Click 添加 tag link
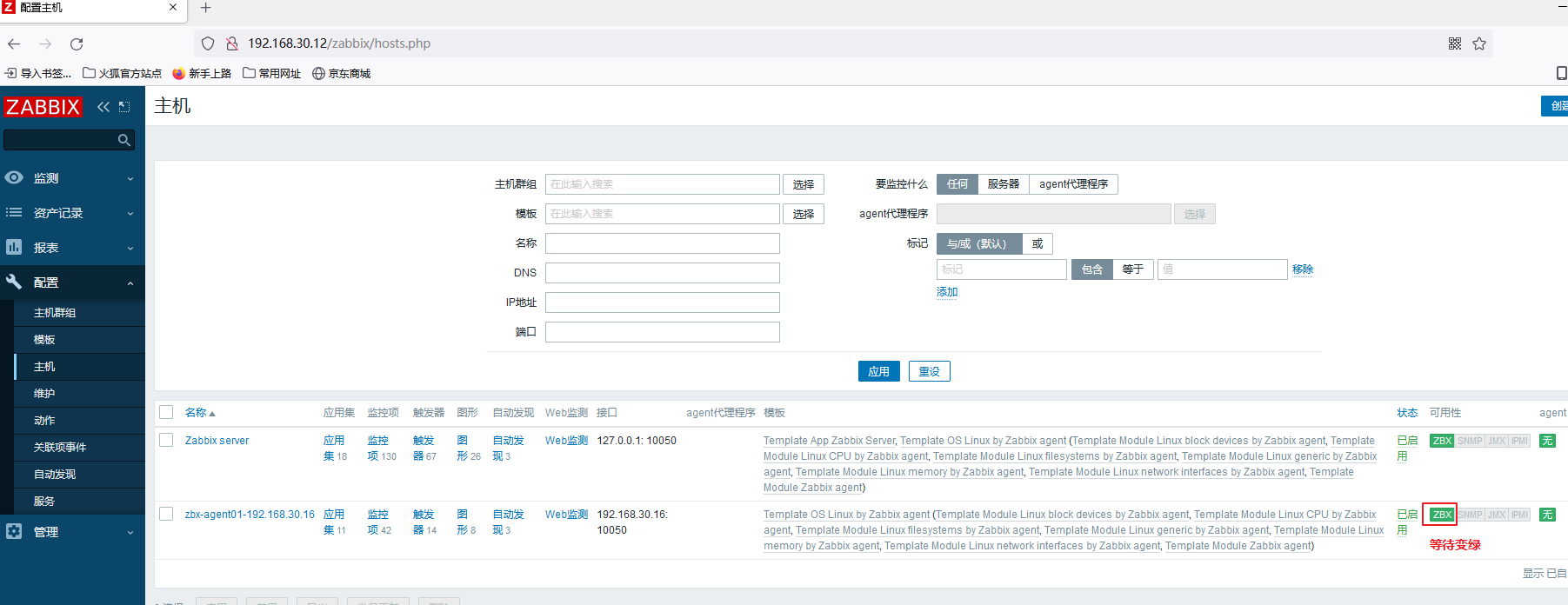Image resolution: width=1568 pixels, height=605 pixels. 947,292
